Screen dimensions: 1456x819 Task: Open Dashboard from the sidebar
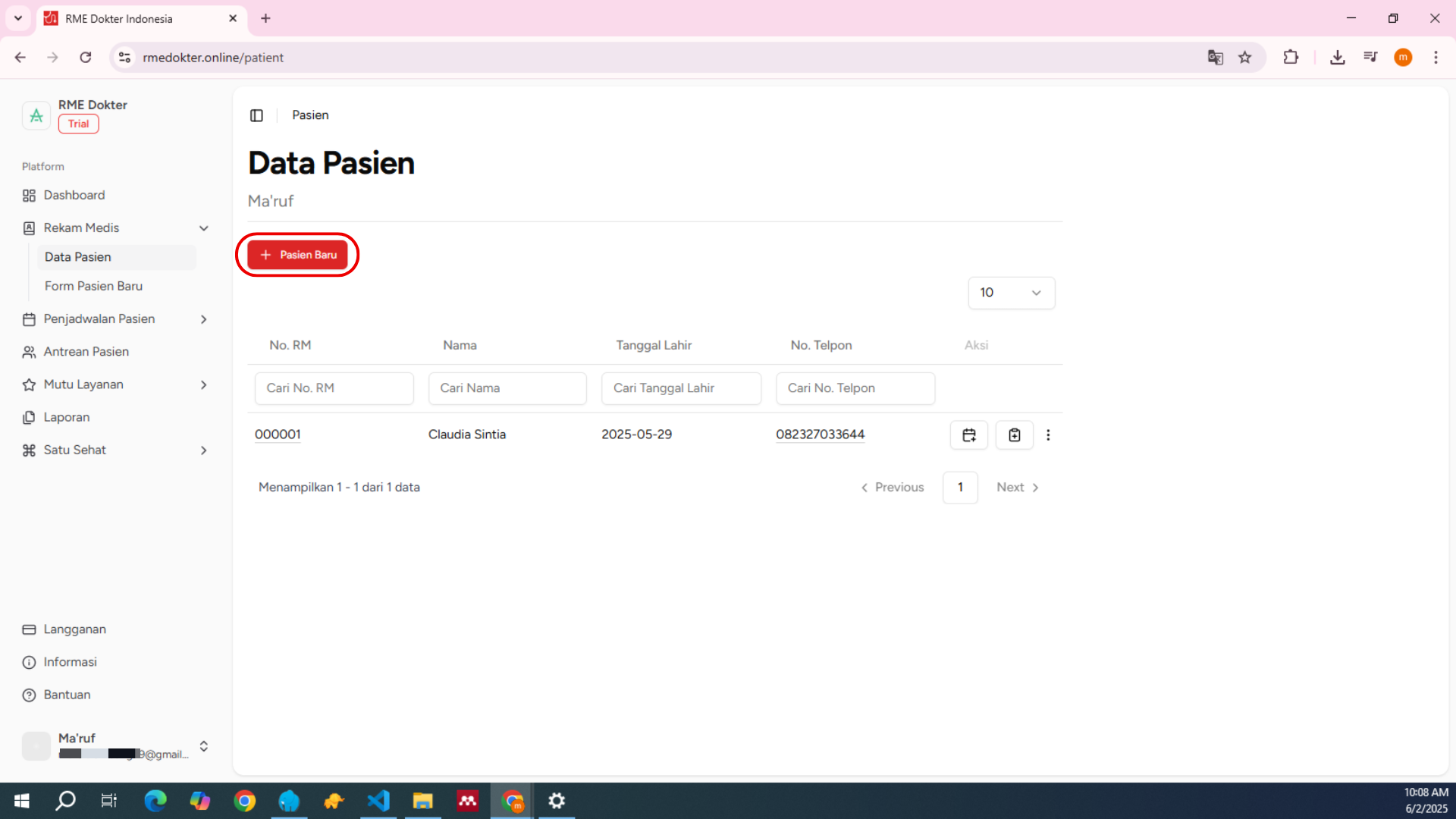click(x=74, y=195)
